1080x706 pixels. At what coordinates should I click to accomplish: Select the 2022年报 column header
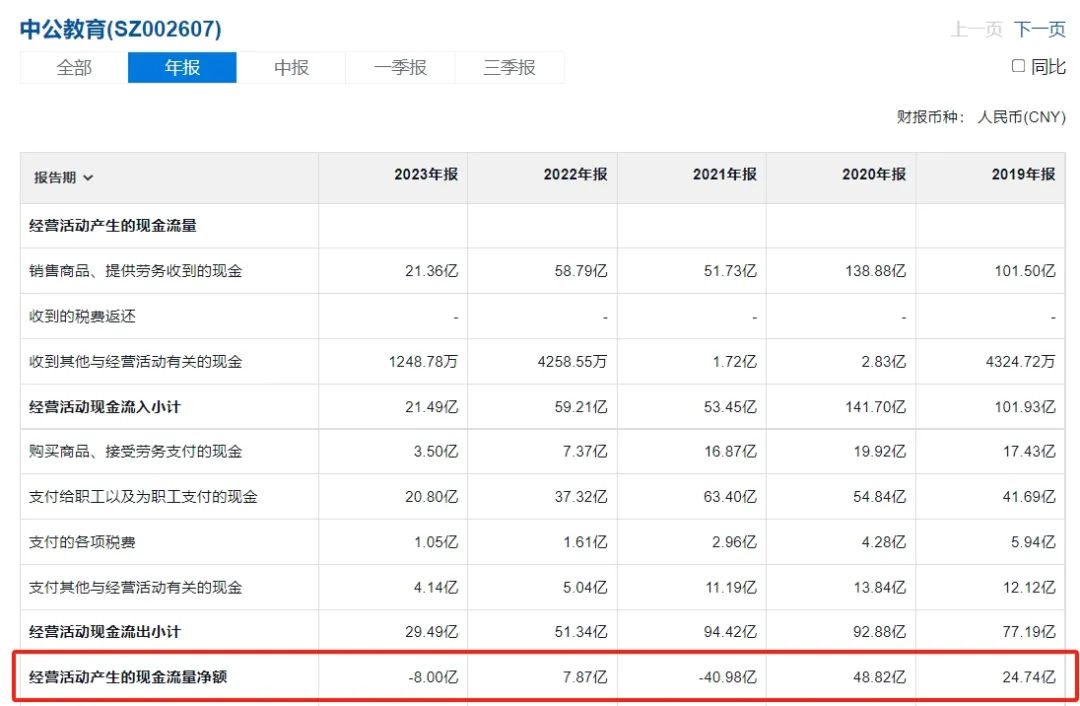pyautogui.click(x=575, y=175)
